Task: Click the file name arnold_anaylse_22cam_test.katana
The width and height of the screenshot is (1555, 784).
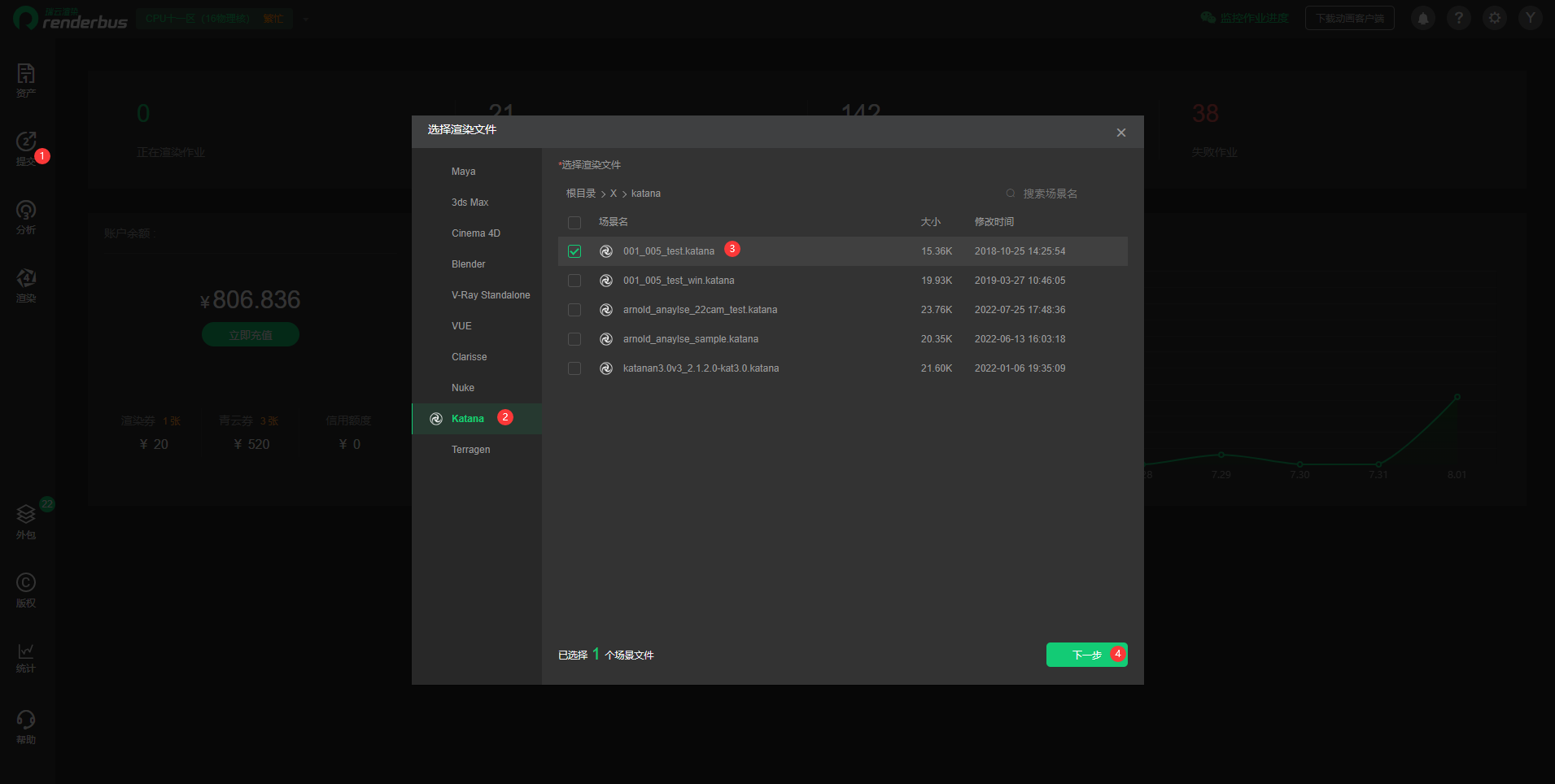Action: [x=700, y=310]
